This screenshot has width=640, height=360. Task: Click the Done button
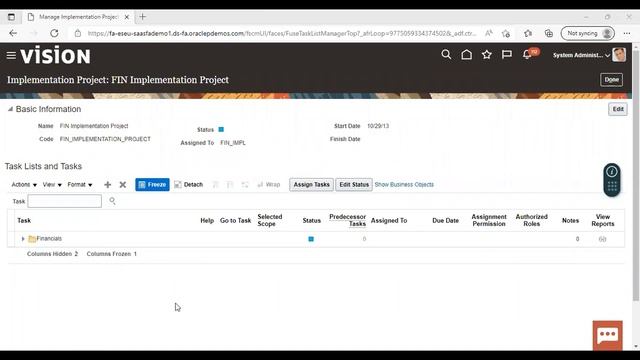(x=611, y=80)
